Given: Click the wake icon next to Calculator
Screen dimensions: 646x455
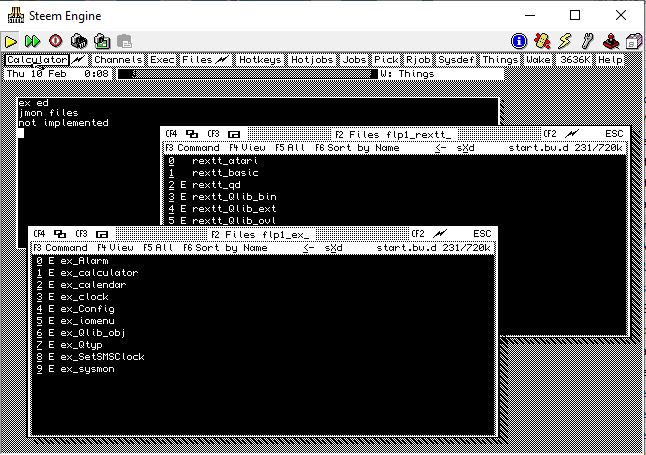Looking at the screenshot, I should (x=78, y=60).
